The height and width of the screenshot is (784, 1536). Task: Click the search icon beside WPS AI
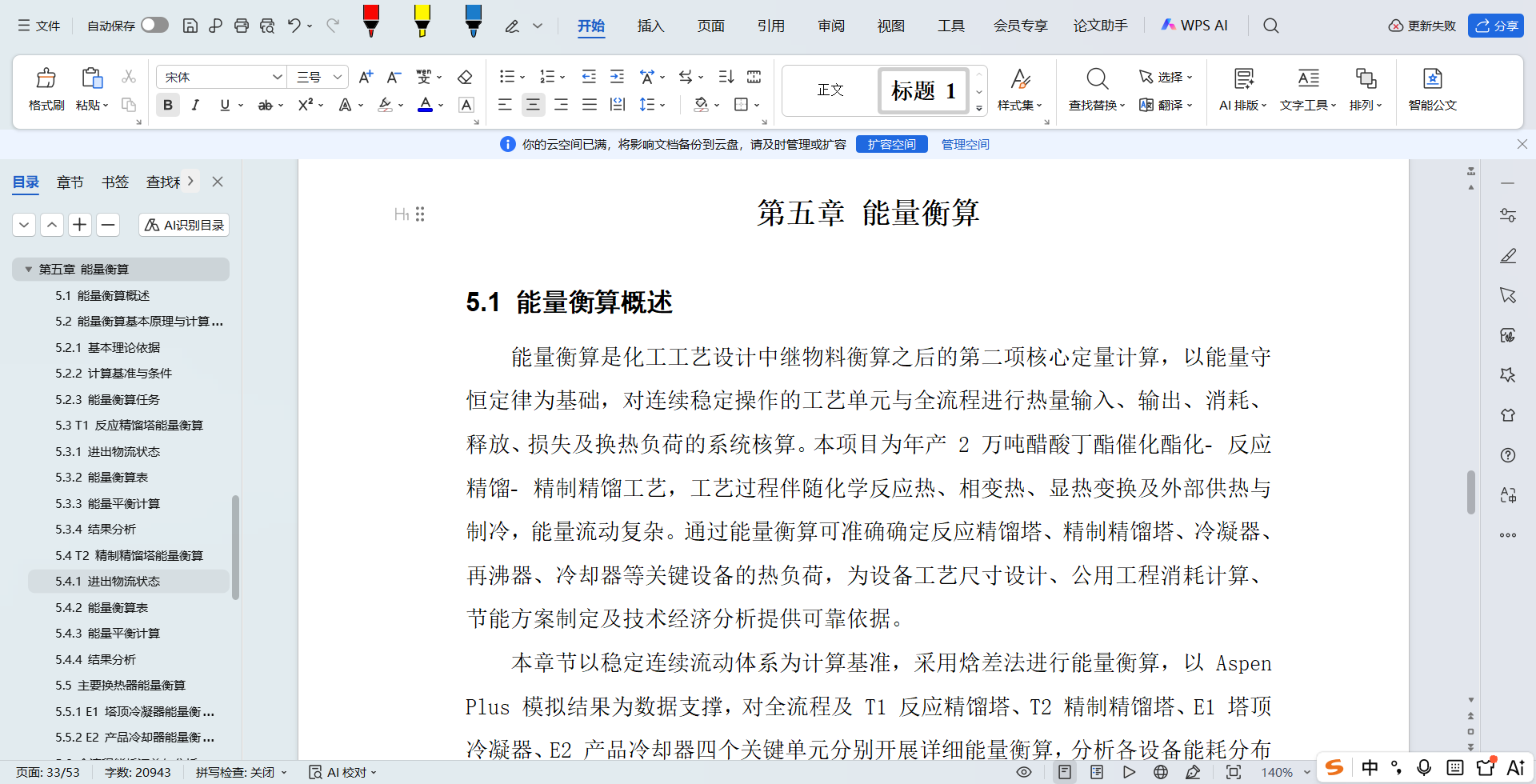pos(1270,26)
